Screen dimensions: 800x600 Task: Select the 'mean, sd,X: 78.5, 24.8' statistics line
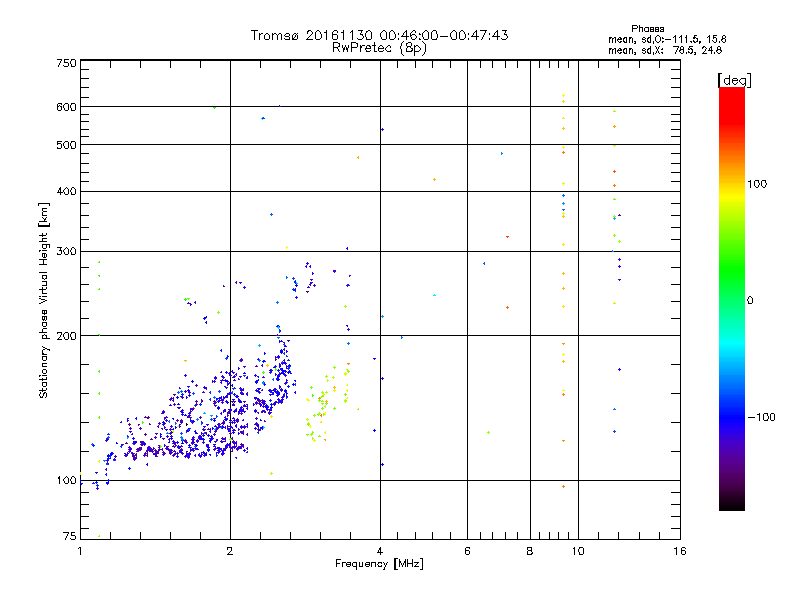tap(665, 50)
